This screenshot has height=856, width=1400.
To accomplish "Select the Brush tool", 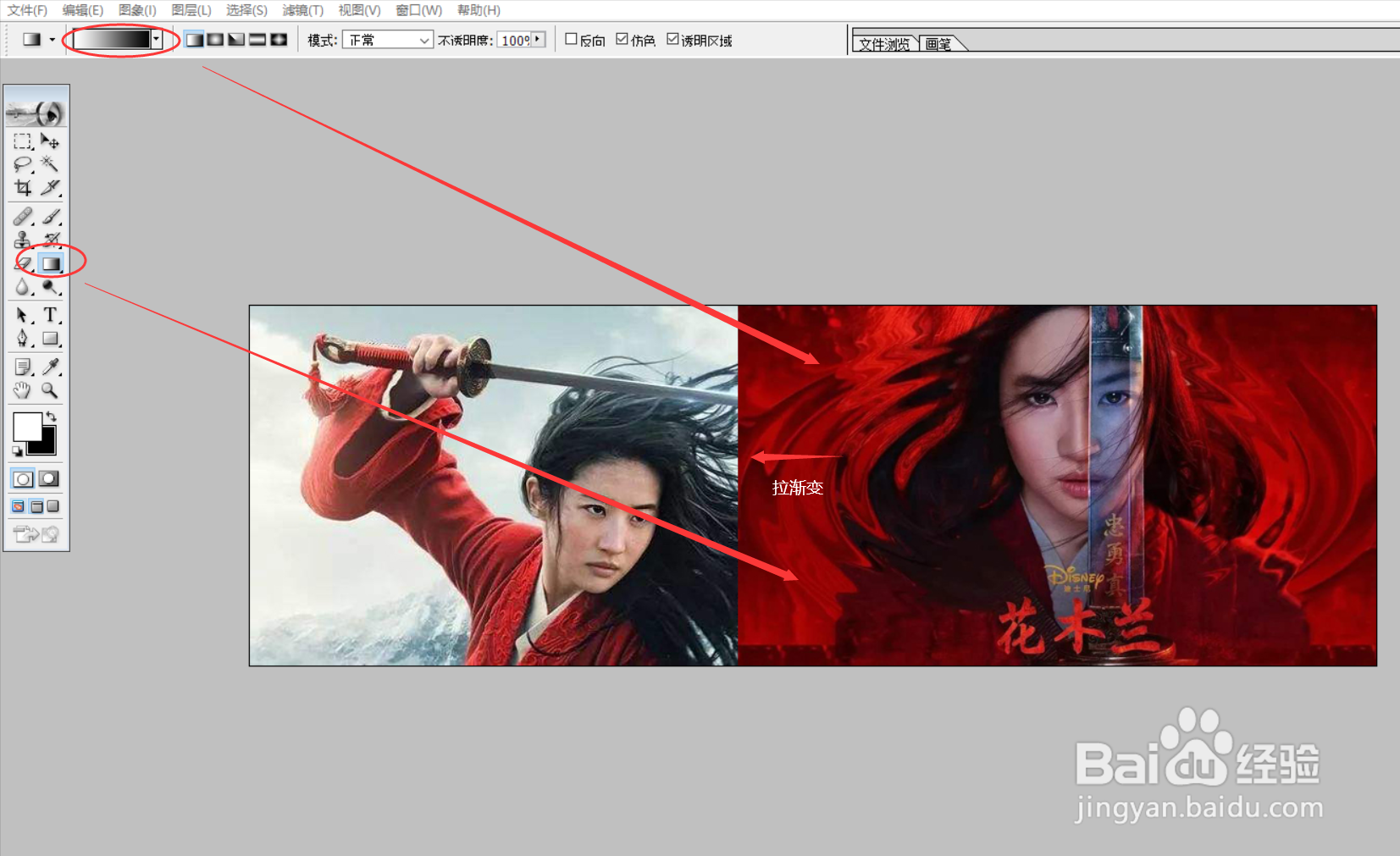I will (x=50, y=217).
